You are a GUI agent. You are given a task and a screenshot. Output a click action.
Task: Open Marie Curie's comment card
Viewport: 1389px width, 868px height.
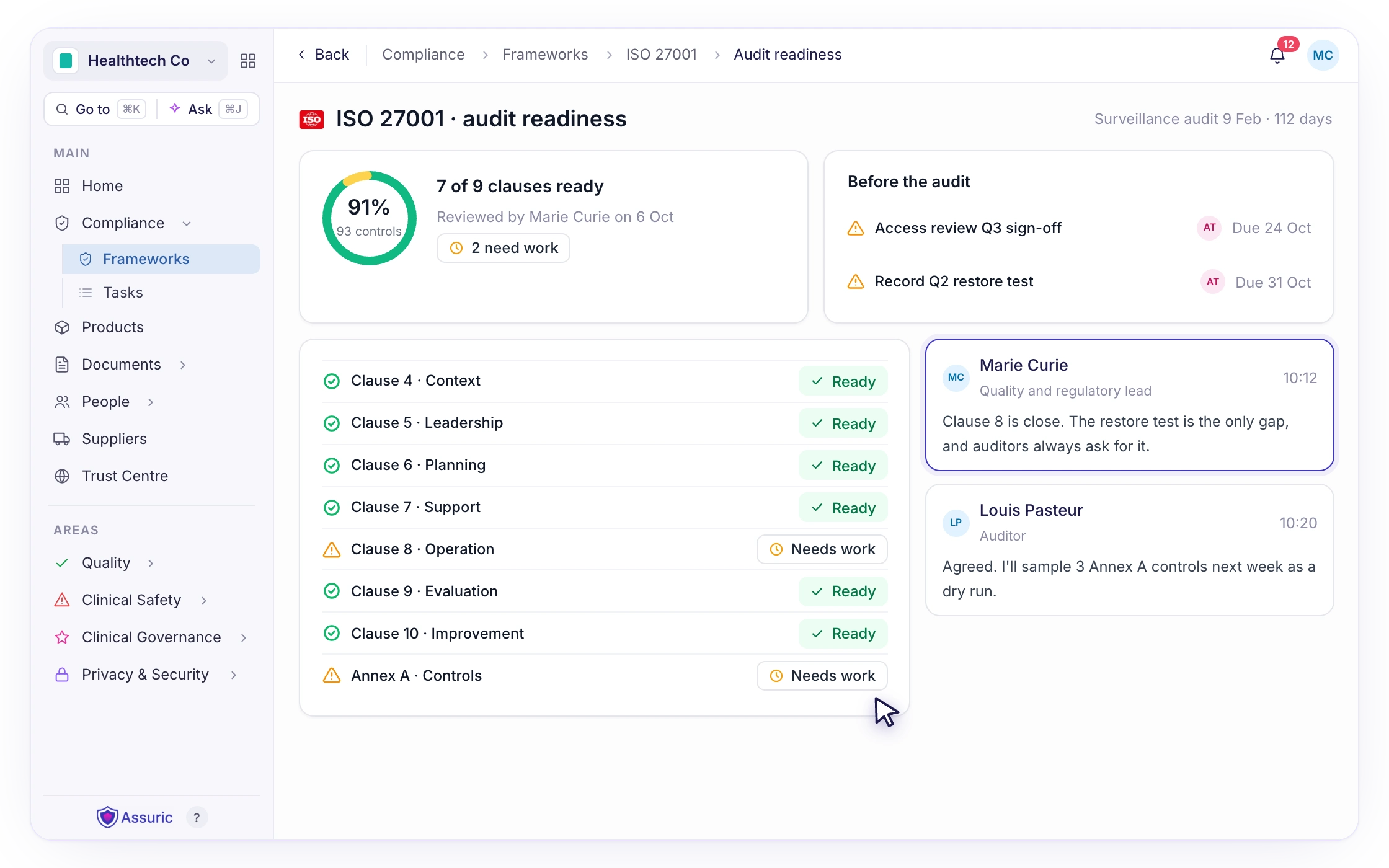click(1129, 405)
